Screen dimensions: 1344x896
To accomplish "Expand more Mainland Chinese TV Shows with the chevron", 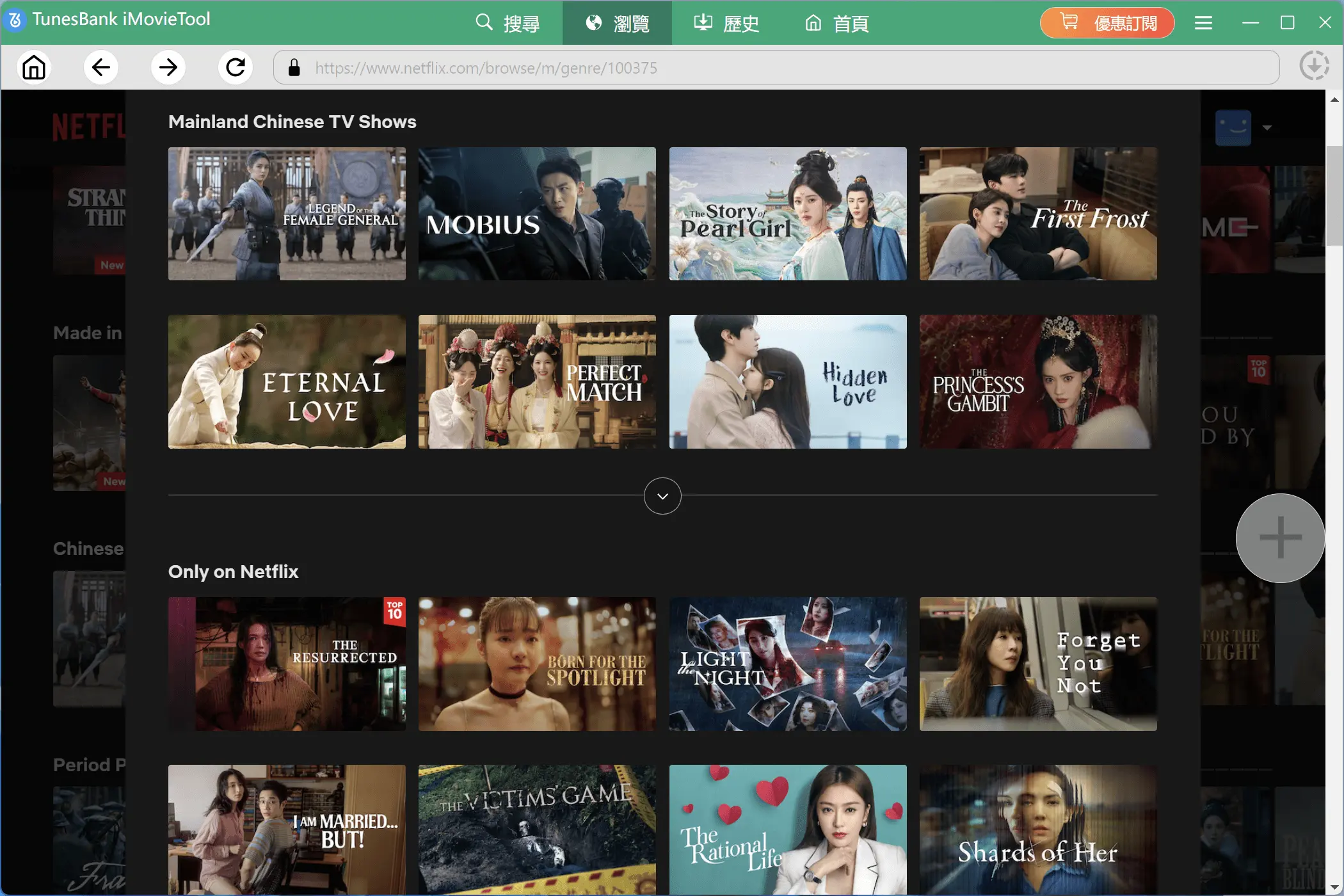I will (662, 496).
